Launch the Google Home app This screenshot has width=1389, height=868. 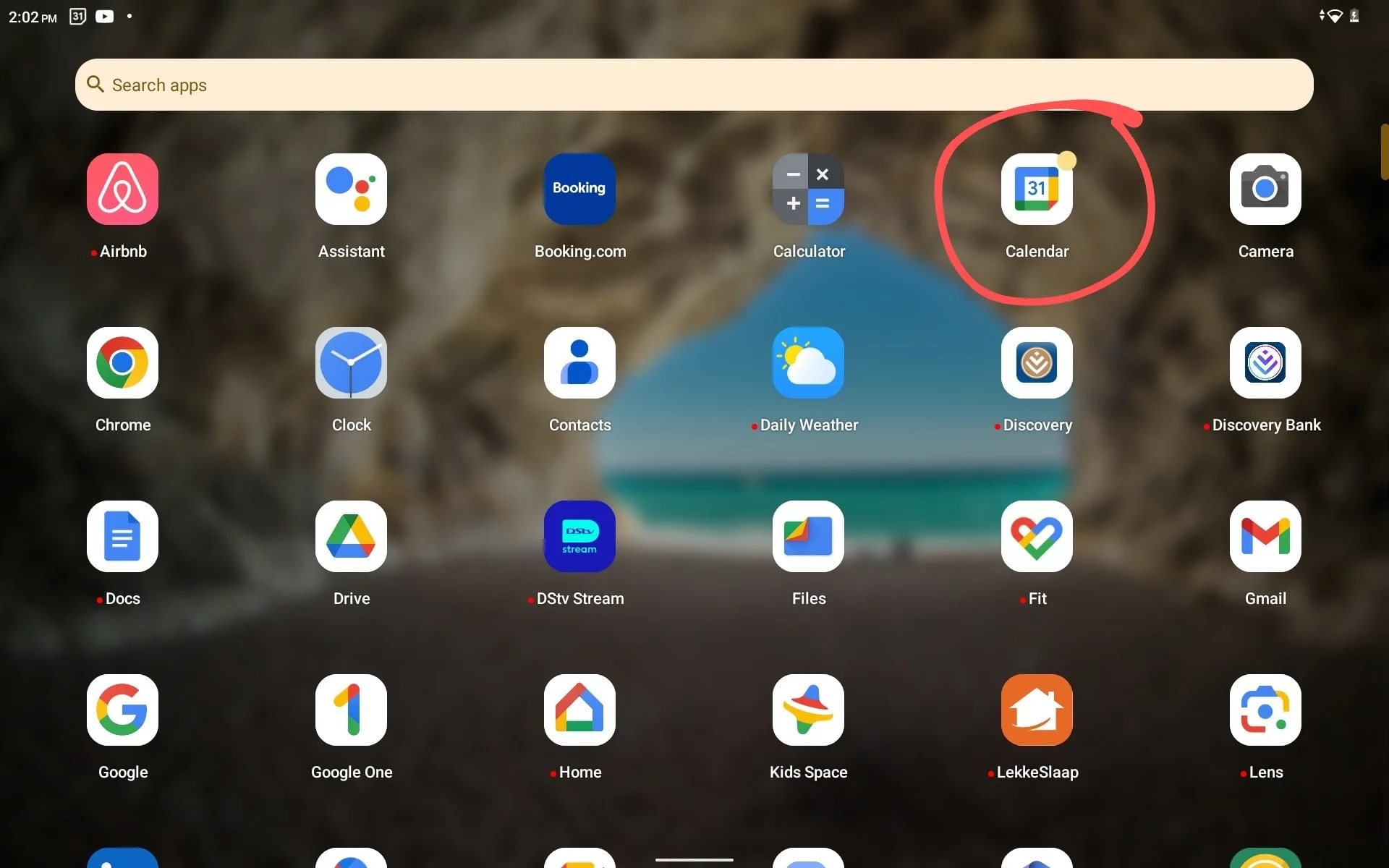click(579, 710)
